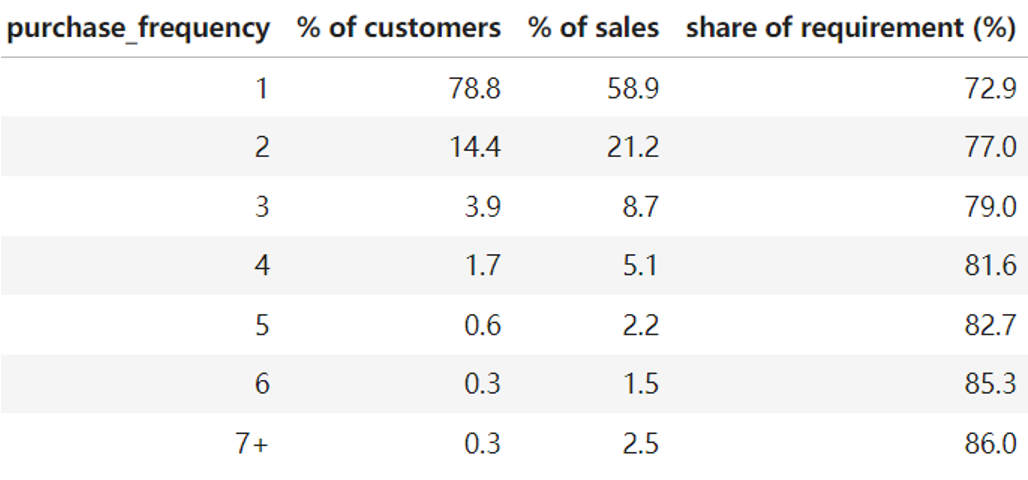Click the 14.4 cell in % of customers
Image resolution: width=1028 pixels, height=480 pixels.
475,148
